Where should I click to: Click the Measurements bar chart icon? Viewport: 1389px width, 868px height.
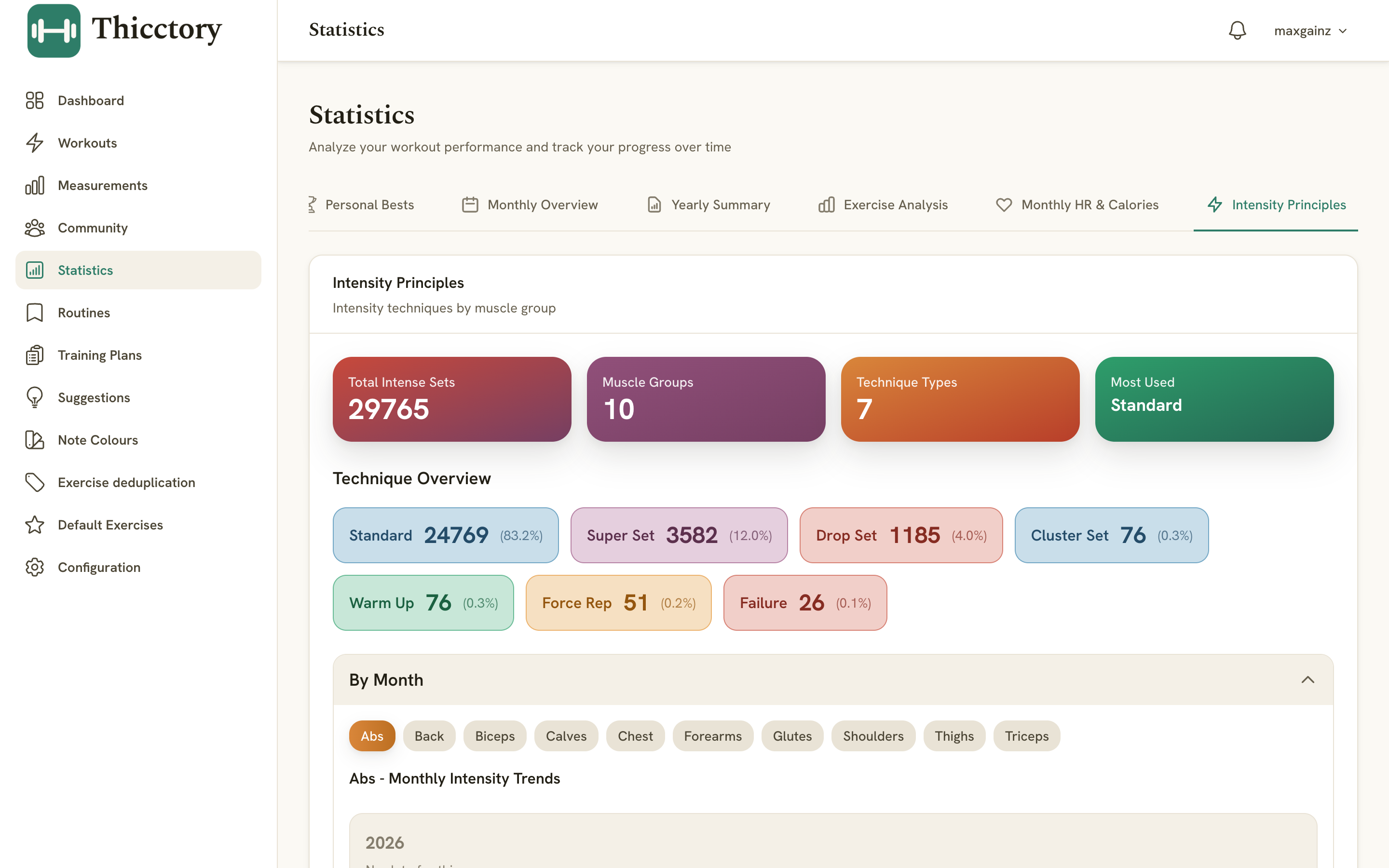coord(34,186)
